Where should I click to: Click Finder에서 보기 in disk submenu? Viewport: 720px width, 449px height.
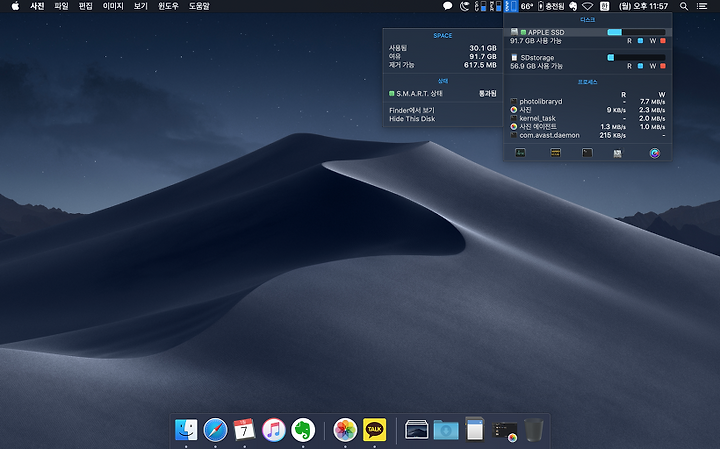point(412,110)
